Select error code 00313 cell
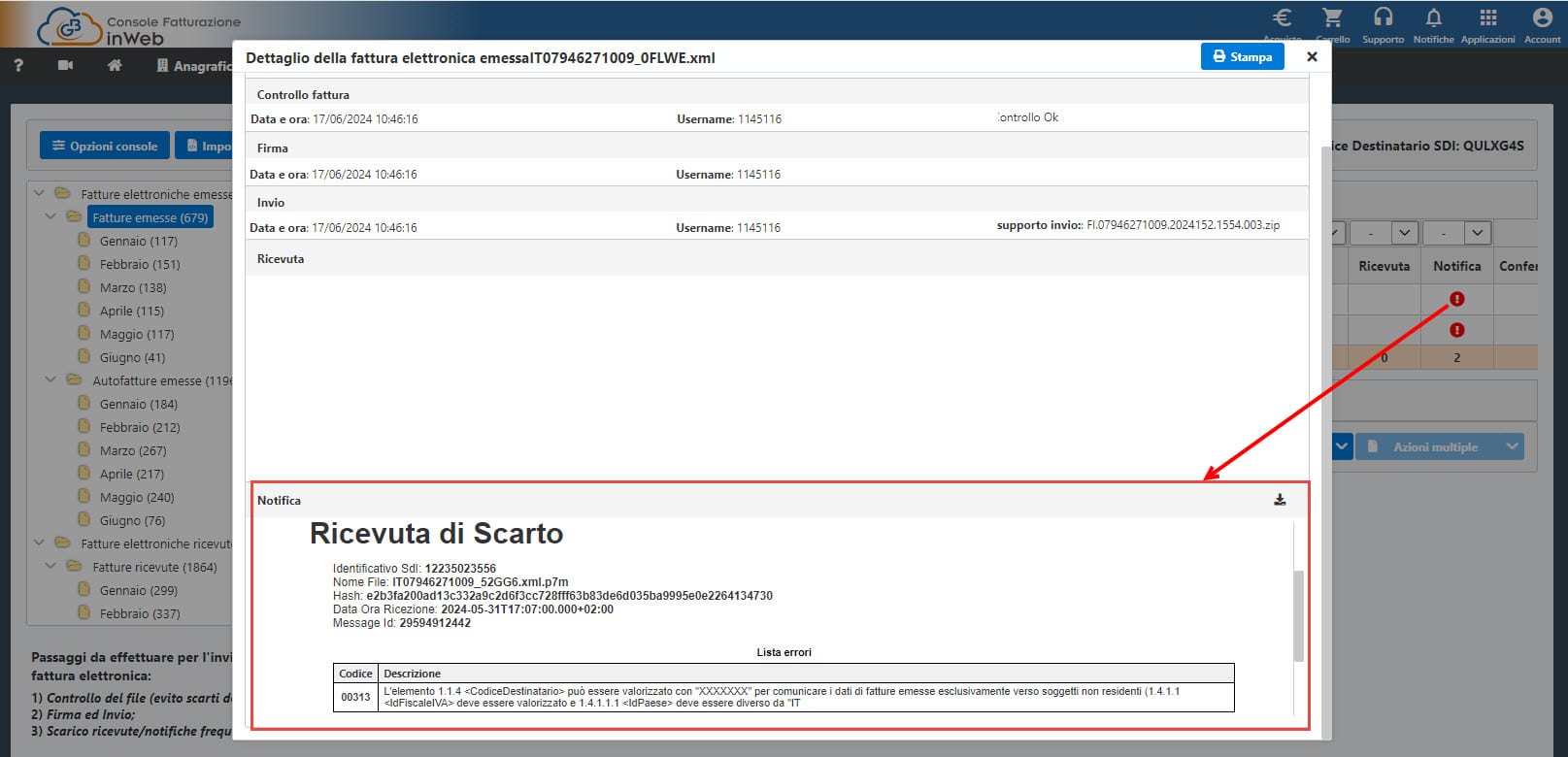 [x=355, y=697]
